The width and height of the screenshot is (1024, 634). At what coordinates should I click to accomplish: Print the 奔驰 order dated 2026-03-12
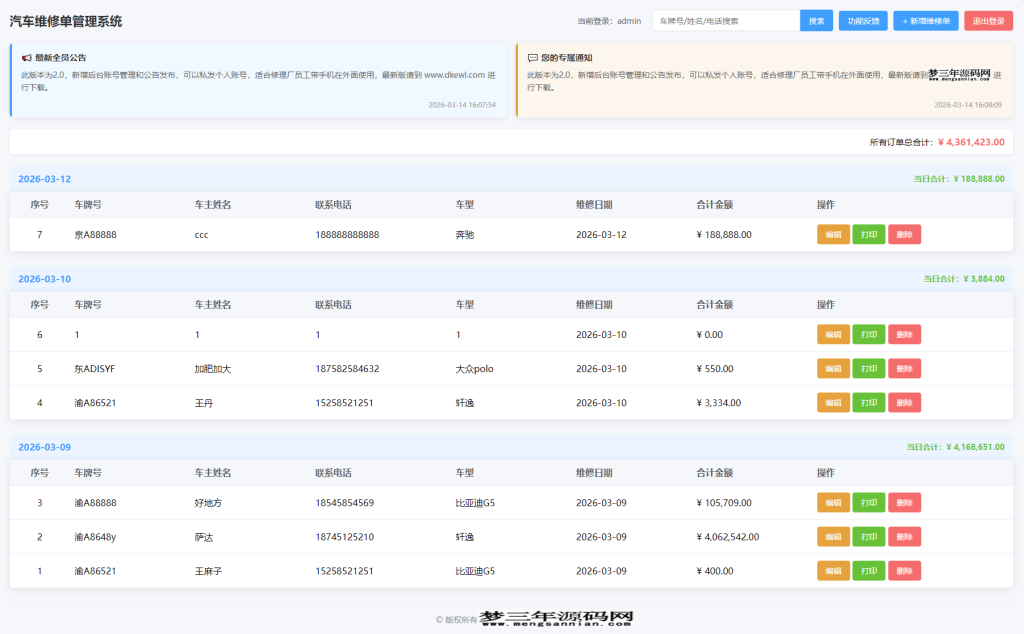868,234
